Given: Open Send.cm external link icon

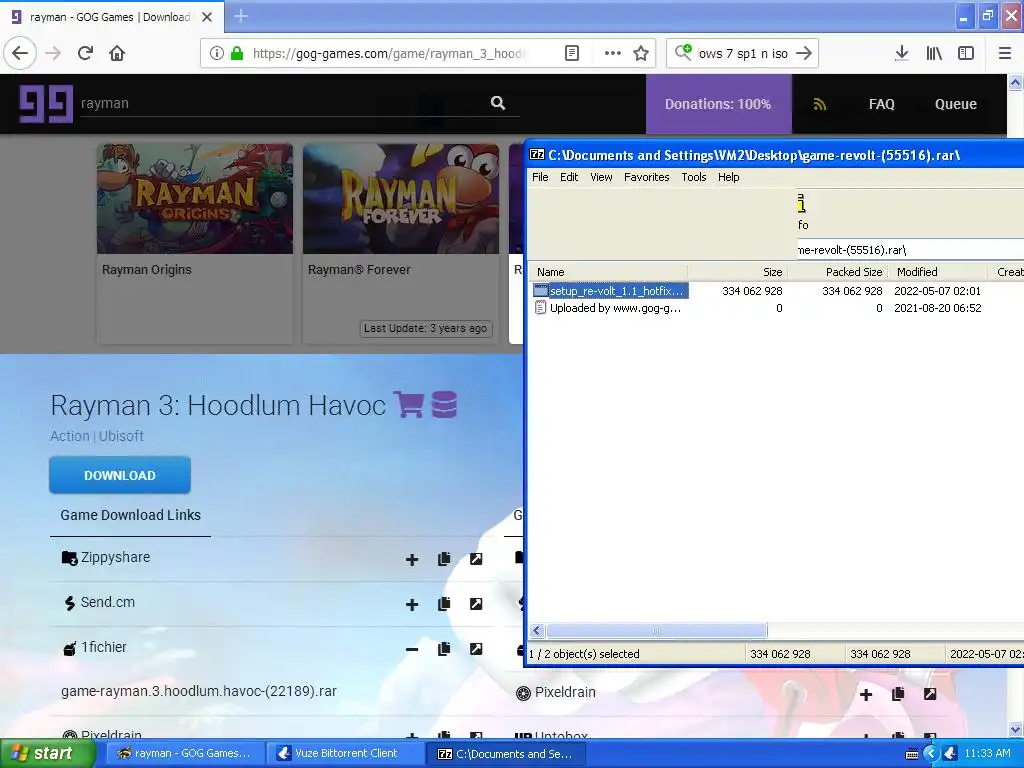Looking at the screenshot, I should coord(476,604).
